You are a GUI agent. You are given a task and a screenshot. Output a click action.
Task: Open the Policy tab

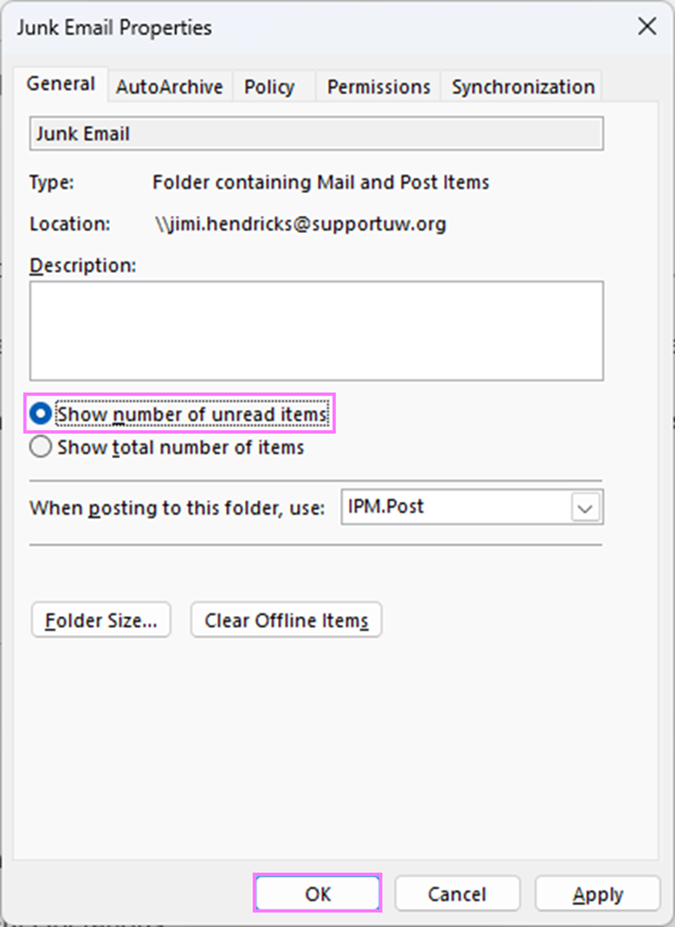[271, 86]
